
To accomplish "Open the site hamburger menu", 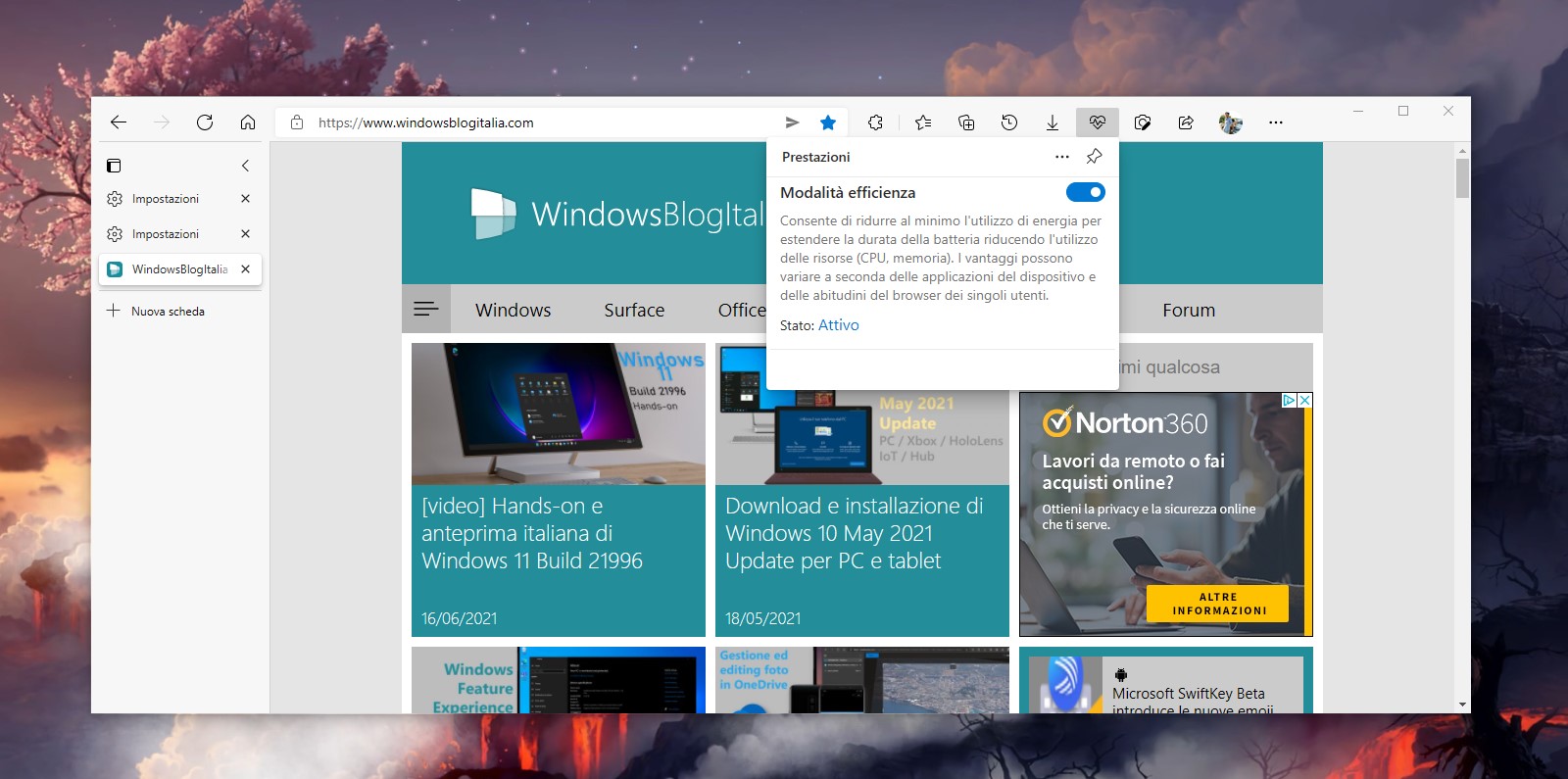I will pyautogui.click(x=426, y=309).
